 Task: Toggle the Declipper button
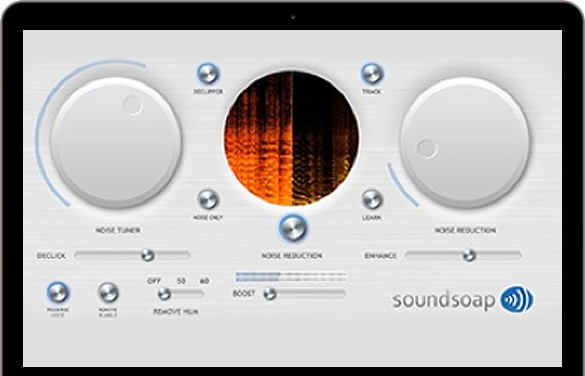pos(208,73)
